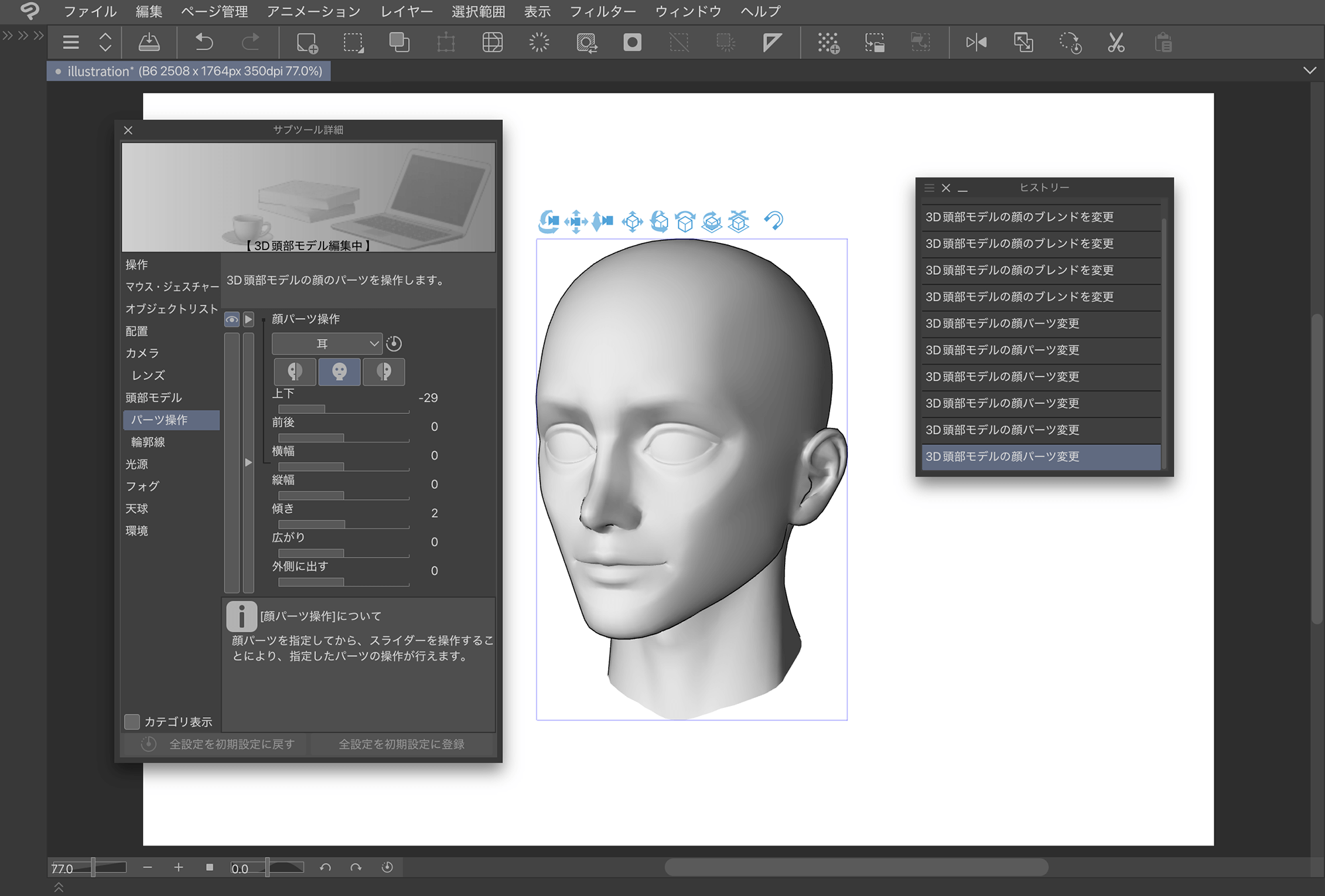Click the rotate-right icon in the bottom bar

coord(356,868)
